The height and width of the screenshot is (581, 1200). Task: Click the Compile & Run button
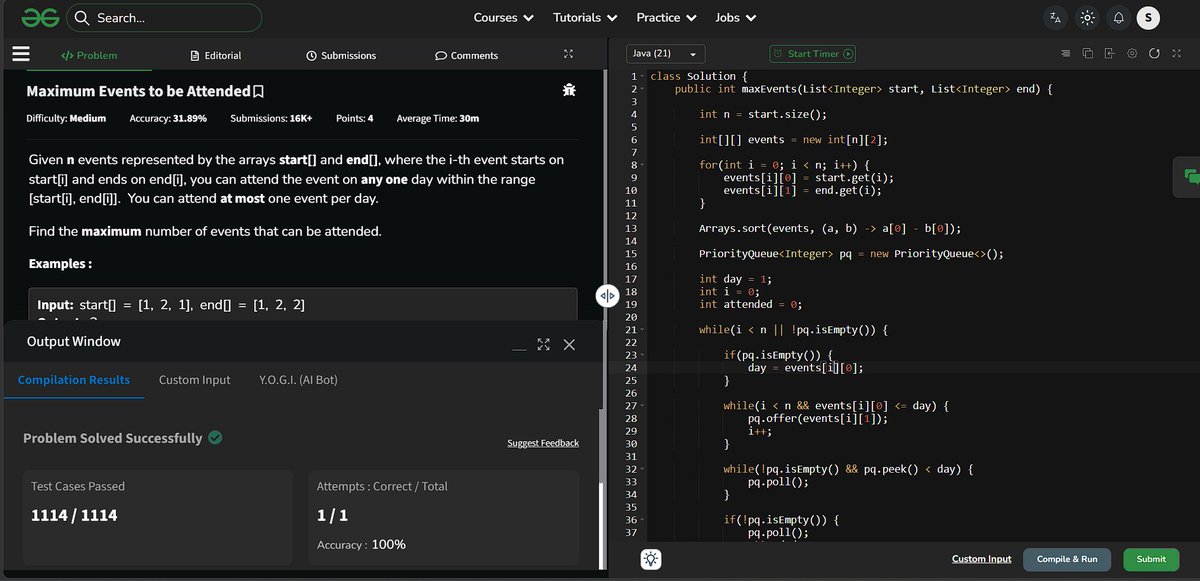[x=1068, y=559]
